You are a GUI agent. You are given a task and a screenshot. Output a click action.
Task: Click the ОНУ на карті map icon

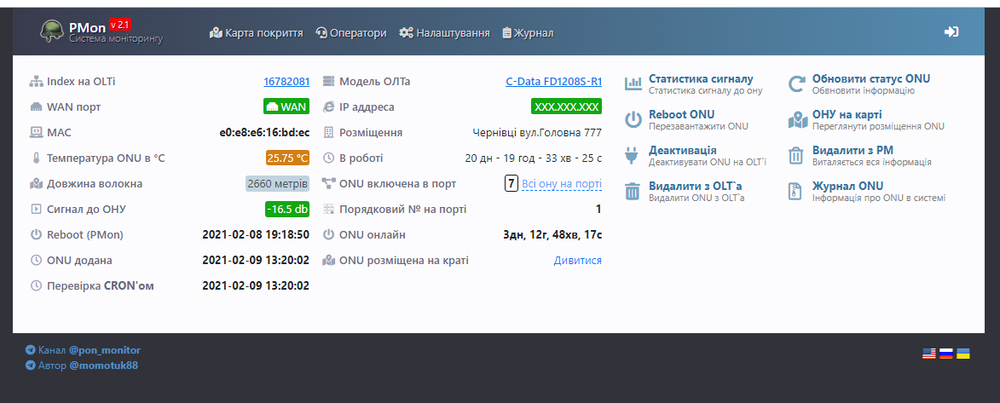pos(796,120)
